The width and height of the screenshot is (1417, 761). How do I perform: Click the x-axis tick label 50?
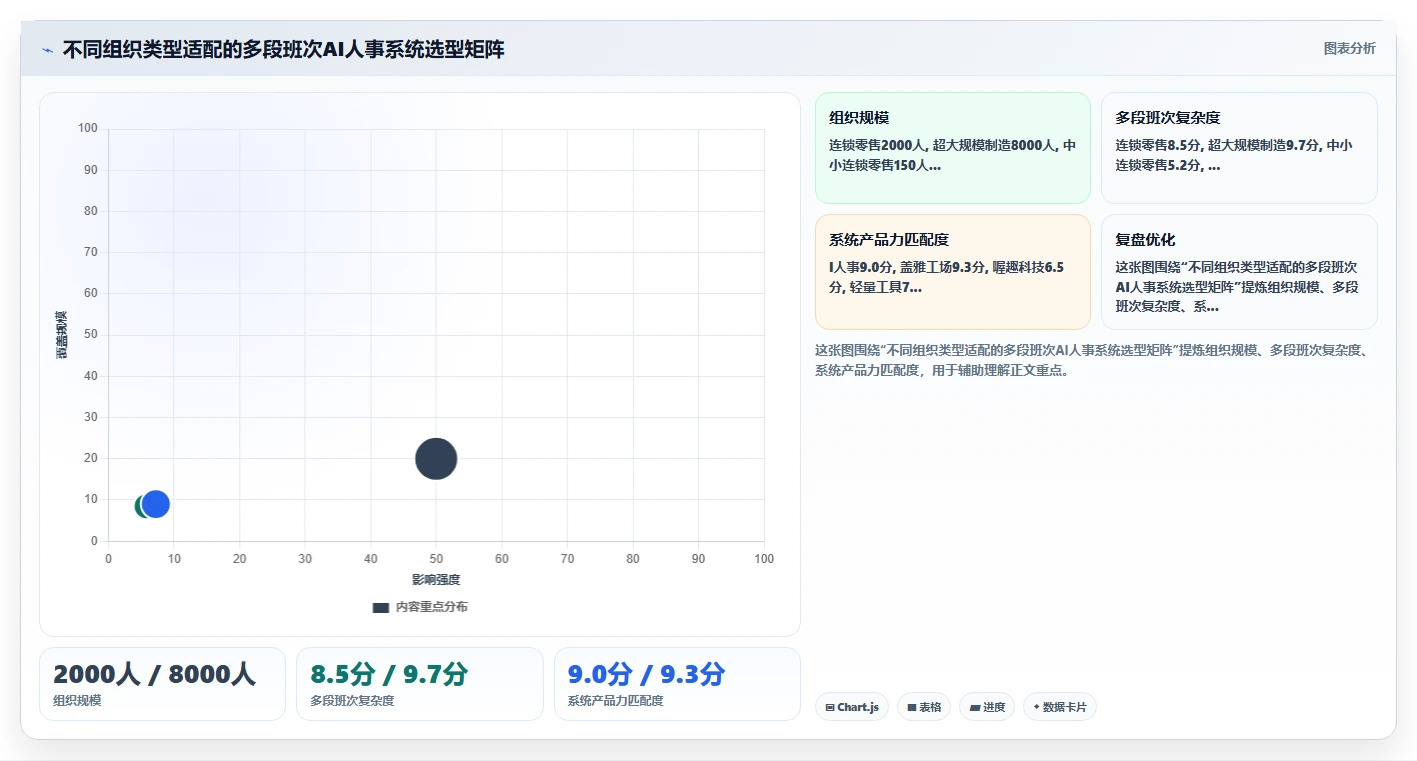[436, 559]
